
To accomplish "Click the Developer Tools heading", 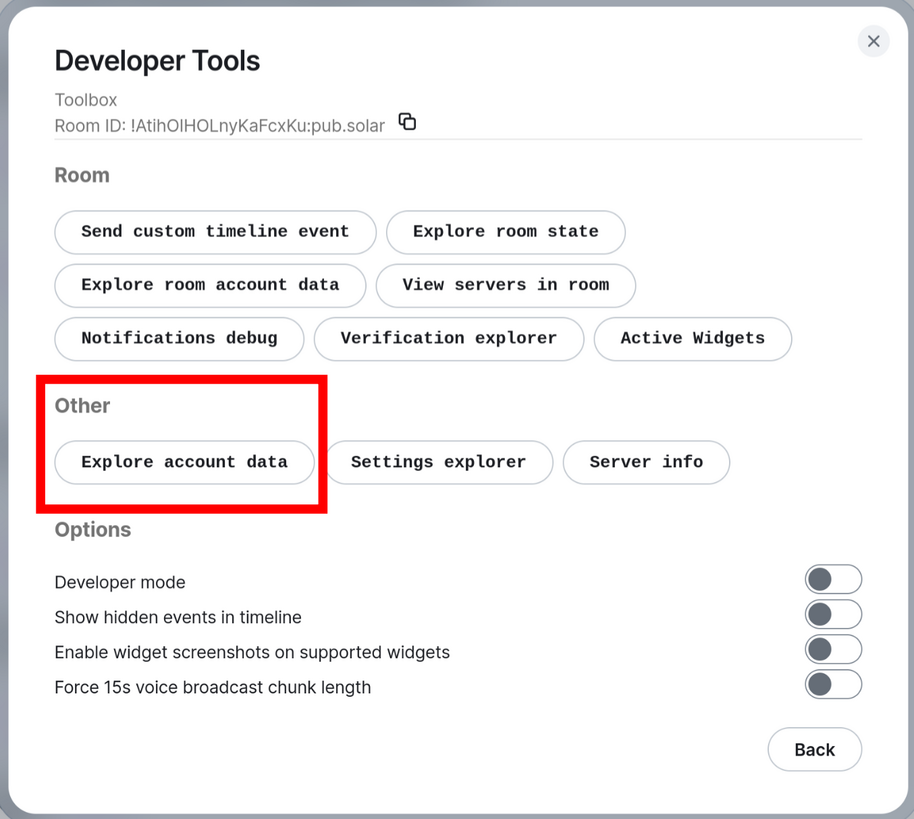I will [x=157, y=61].
